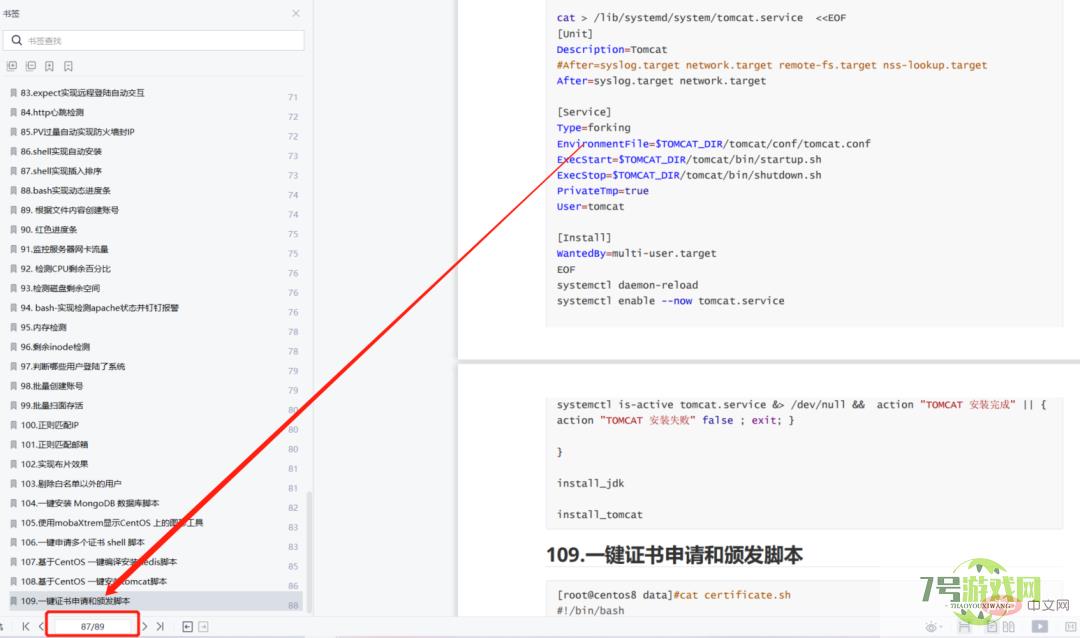Screen dimensions: 1080x638
Task: Go back to the previous view
Action: (187, 626)
